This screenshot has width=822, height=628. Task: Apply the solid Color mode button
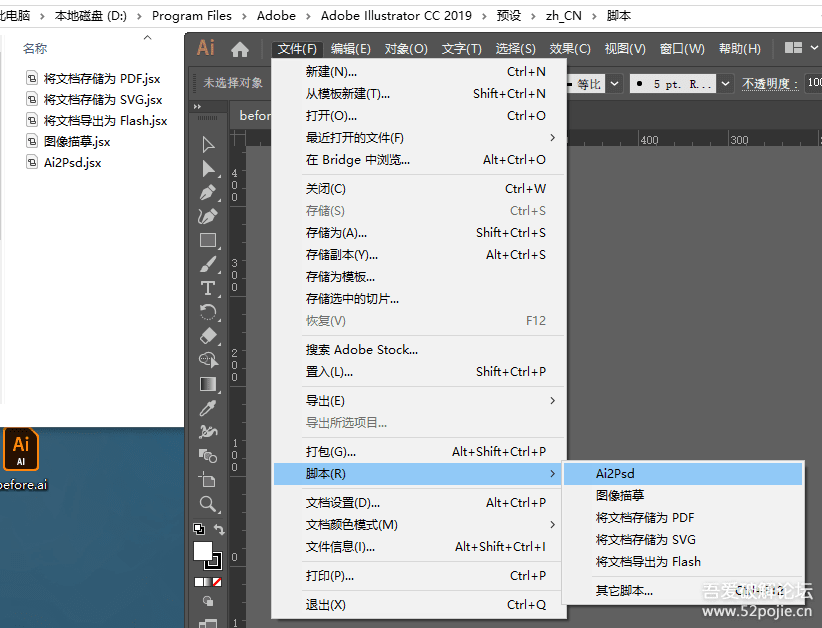coord(199,582)
